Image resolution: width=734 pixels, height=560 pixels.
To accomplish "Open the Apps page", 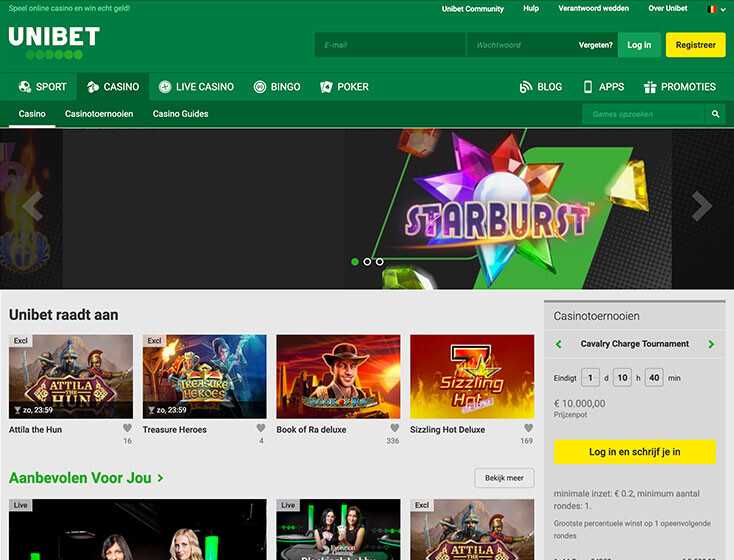I will pyautogui.click(x=603, y=87).
